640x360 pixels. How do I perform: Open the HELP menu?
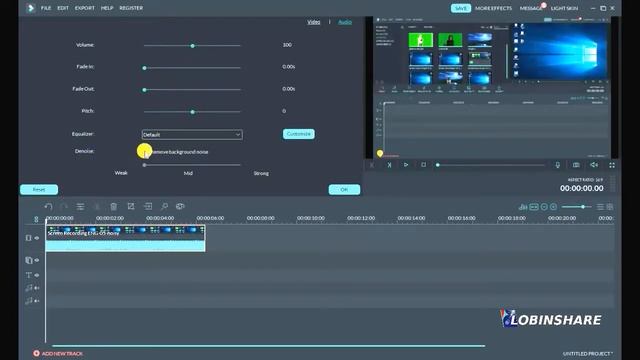tap(107, 8)
